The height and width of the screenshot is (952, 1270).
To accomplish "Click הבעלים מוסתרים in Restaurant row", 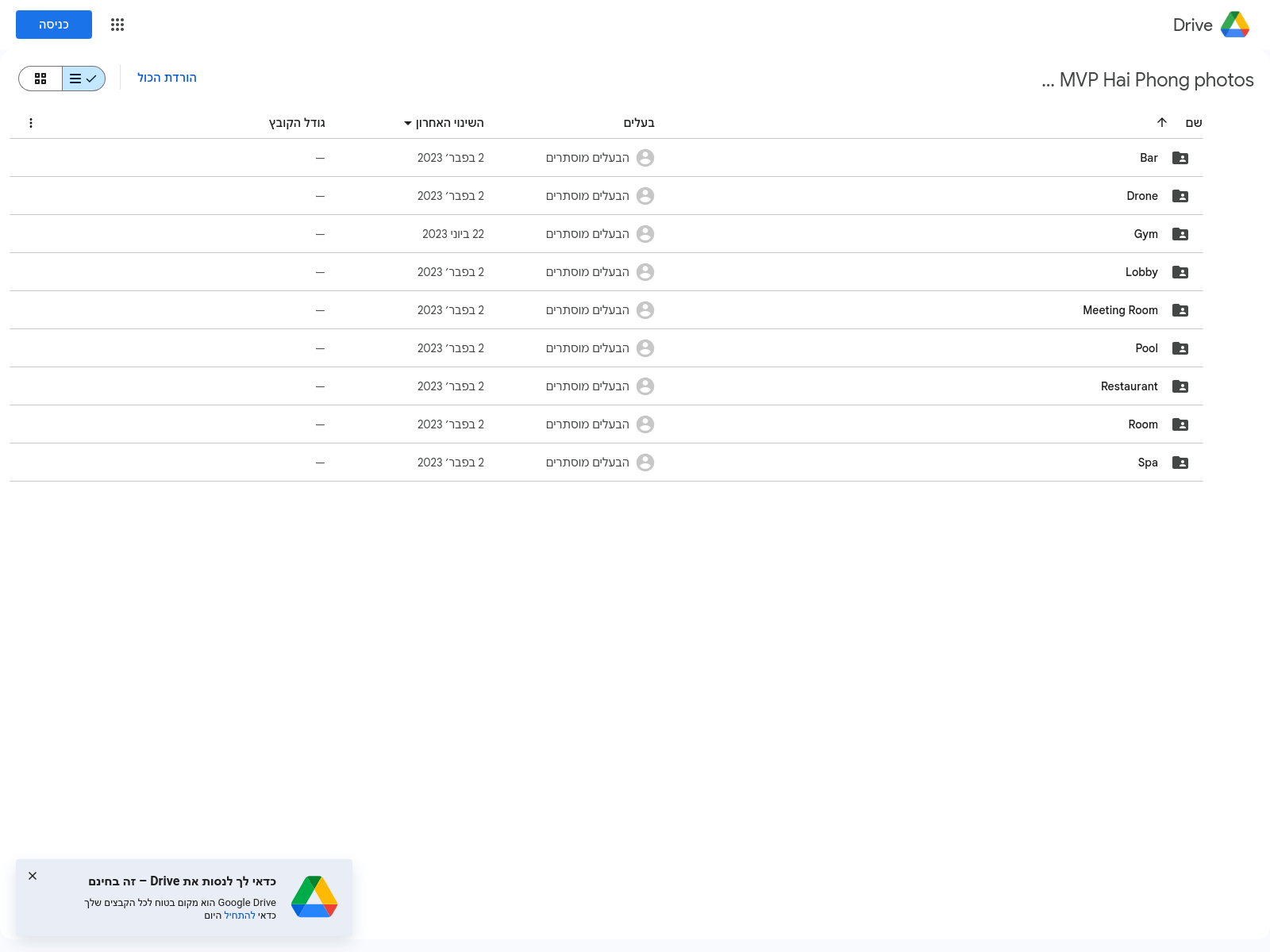I will click(x=587, y=386).
